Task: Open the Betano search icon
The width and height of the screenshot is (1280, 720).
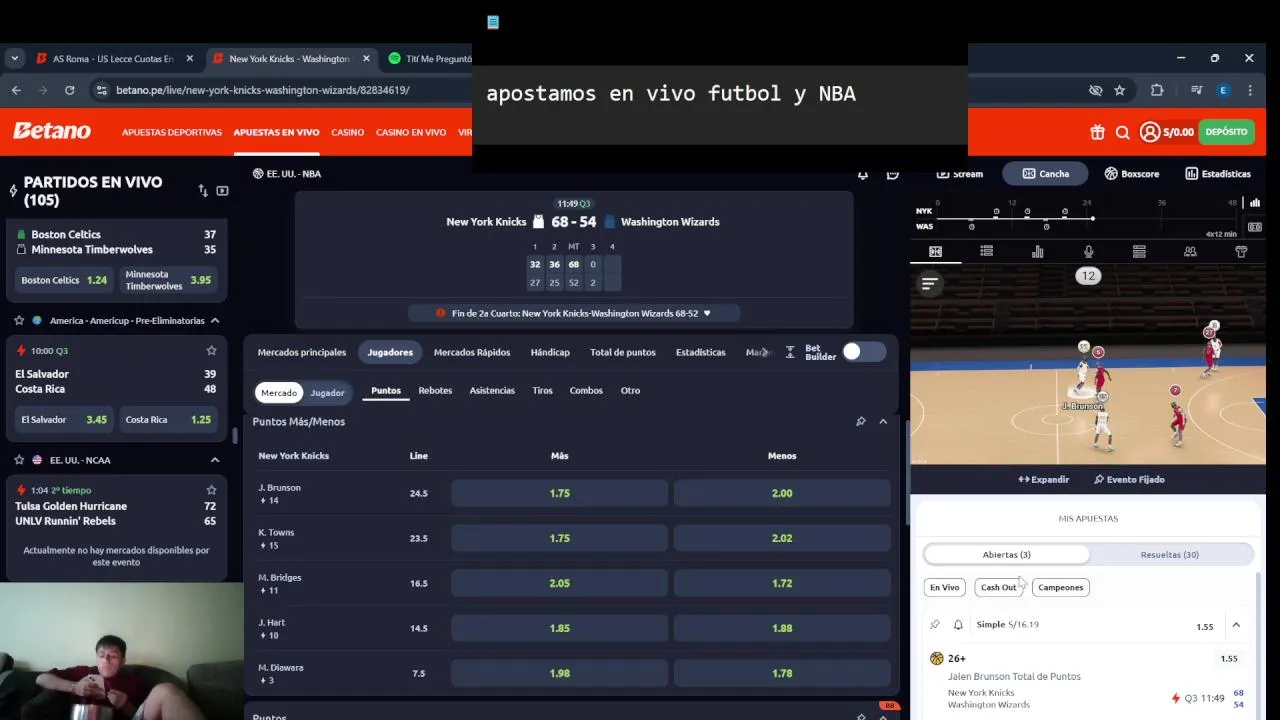Action: (x=1122, y=132)
